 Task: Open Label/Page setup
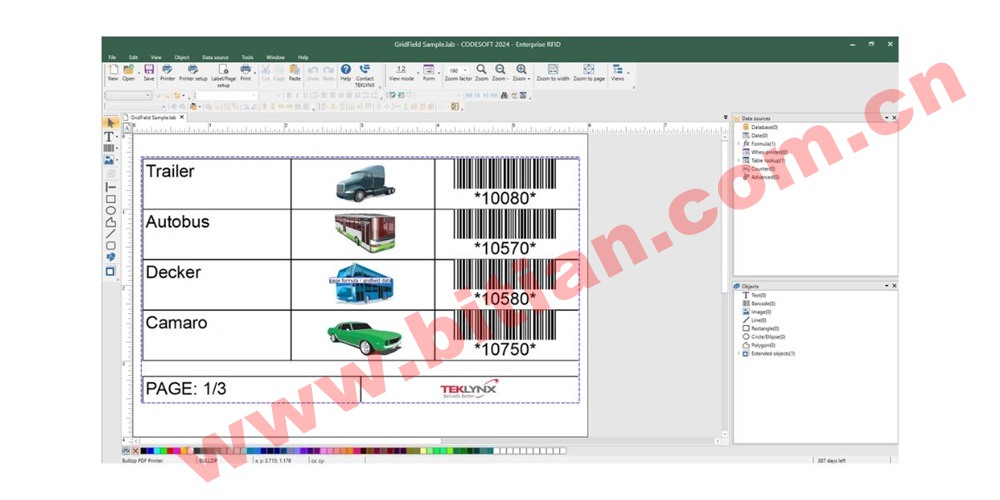[224, 75]
